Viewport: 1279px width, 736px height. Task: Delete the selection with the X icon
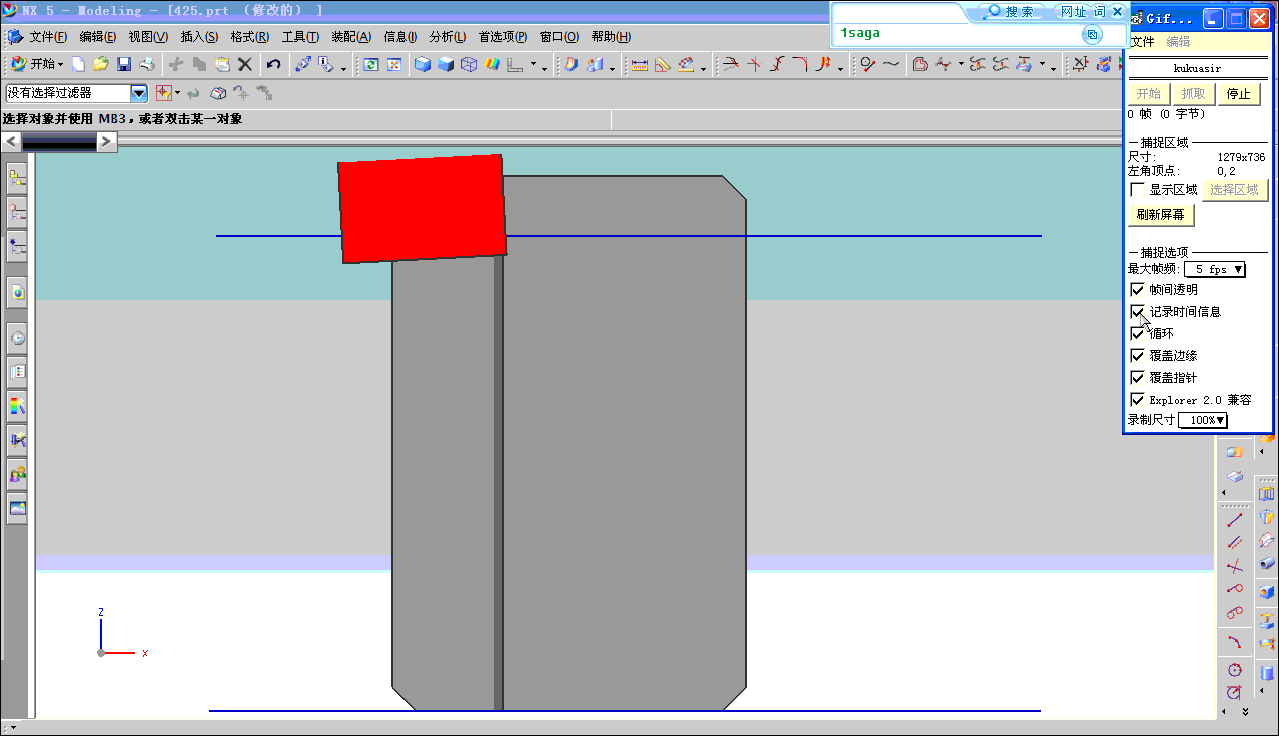coord(244,64)
